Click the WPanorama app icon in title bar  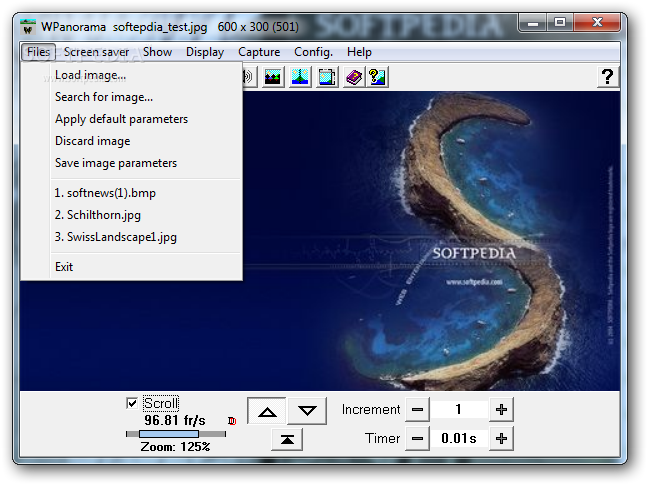[x=28, y=27]
